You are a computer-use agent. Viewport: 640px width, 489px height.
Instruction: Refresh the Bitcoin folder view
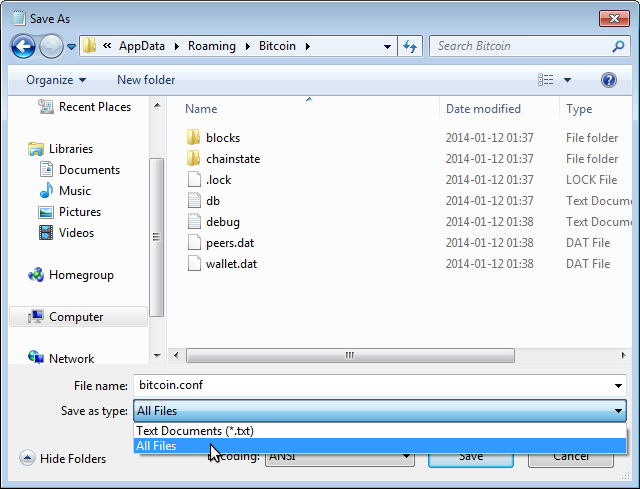(410, 46)
